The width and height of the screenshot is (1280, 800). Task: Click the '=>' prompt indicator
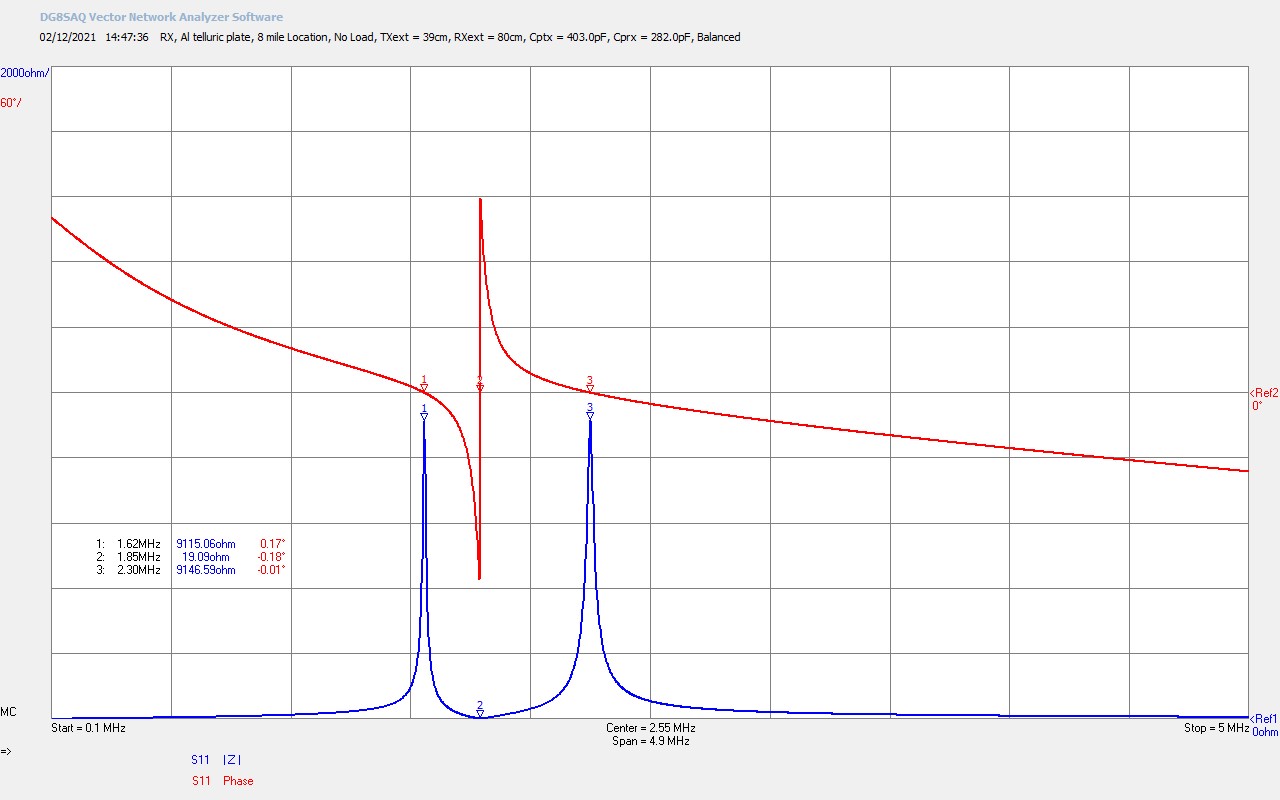(x=6, y=751)
